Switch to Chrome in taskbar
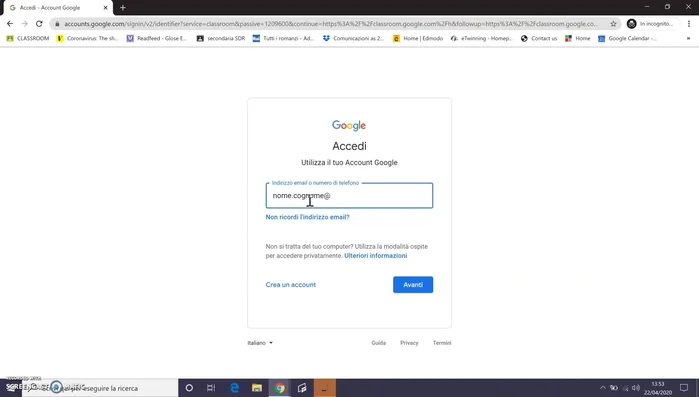Viewport: 699px width, 397px height. (x=280, y=388)
